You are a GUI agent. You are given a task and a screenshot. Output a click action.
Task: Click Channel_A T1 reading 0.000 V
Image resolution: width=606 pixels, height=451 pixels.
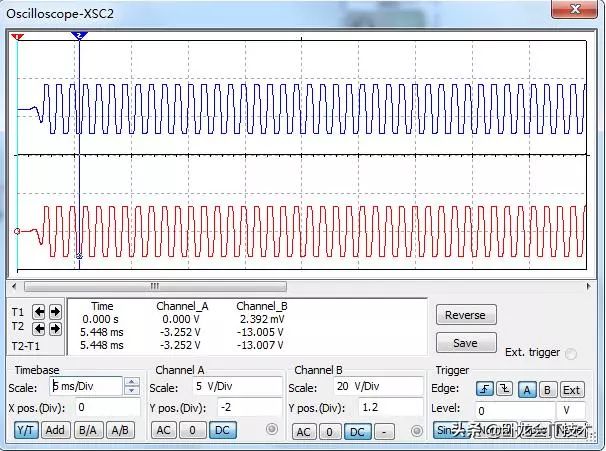181,319
